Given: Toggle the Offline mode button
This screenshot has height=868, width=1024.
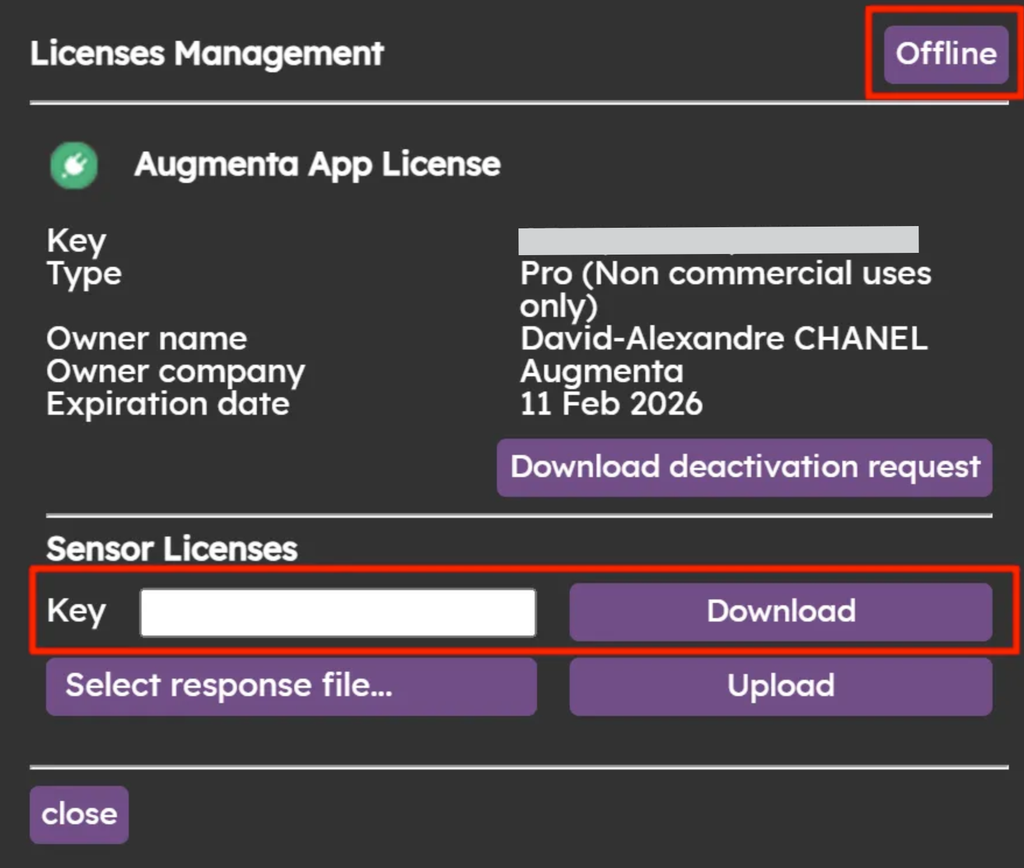Looking at the screenshot, I should click(945, 54).
